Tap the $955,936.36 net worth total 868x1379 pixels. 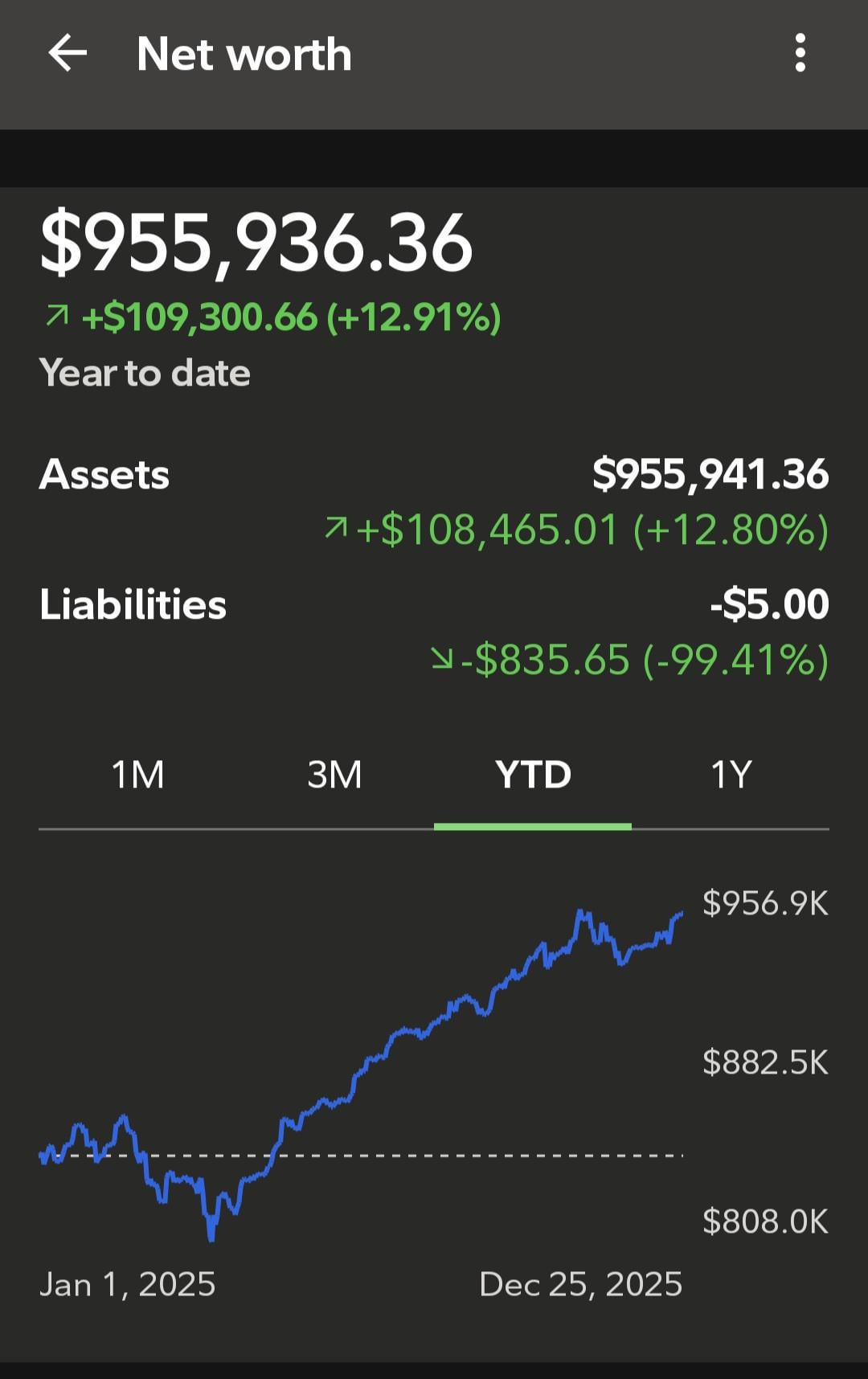[x=256, y=242]
